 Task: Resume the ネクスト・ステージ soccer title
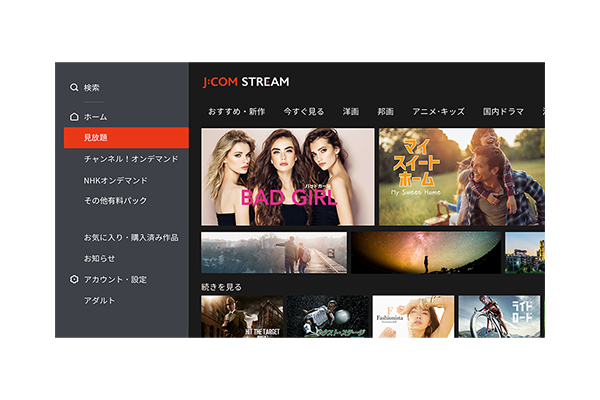point(328,317)
